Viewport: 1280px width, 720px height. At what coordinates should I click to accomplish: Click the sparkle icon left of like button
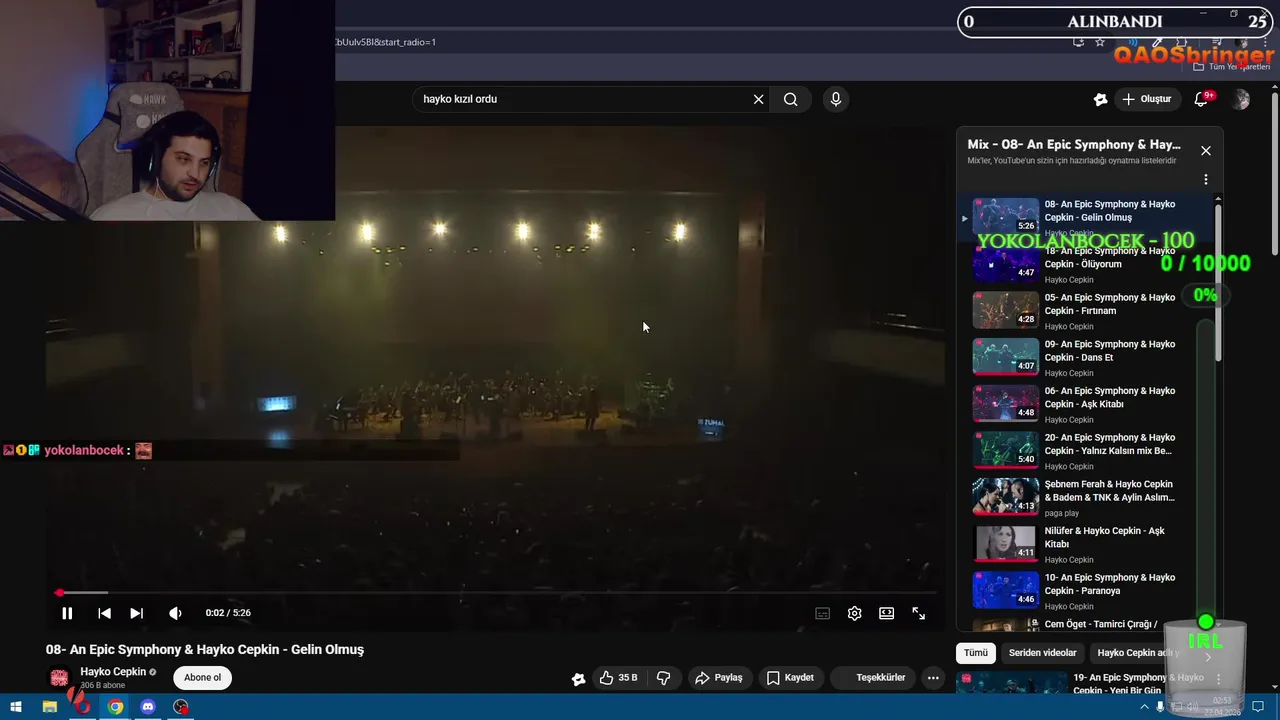click(x=578, y=679)
